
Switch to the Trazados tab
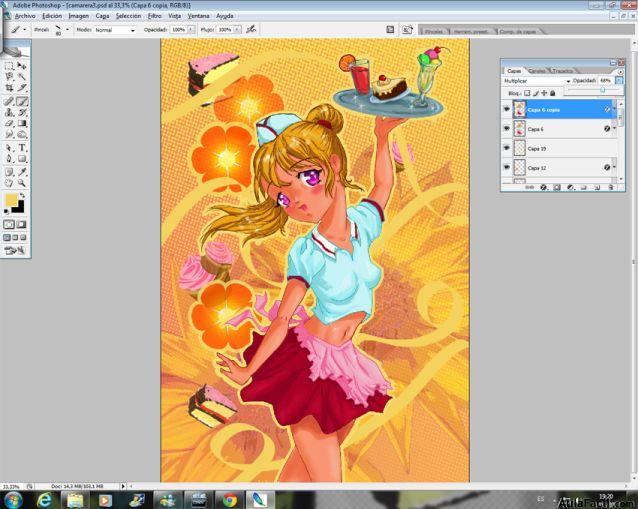coord(562,71)
